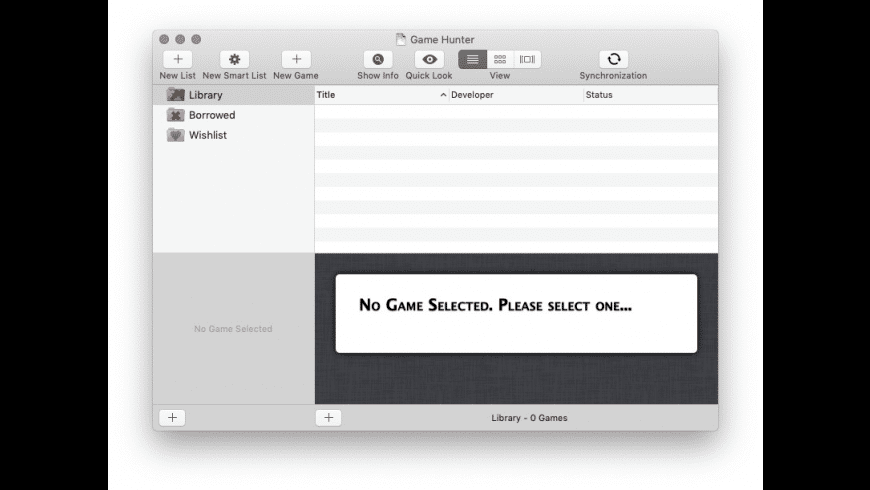Click the New List toolbar button
Image resolution: width=870 pixels, height=490 pixels.
pyautogui.click(x=178, y=59)
